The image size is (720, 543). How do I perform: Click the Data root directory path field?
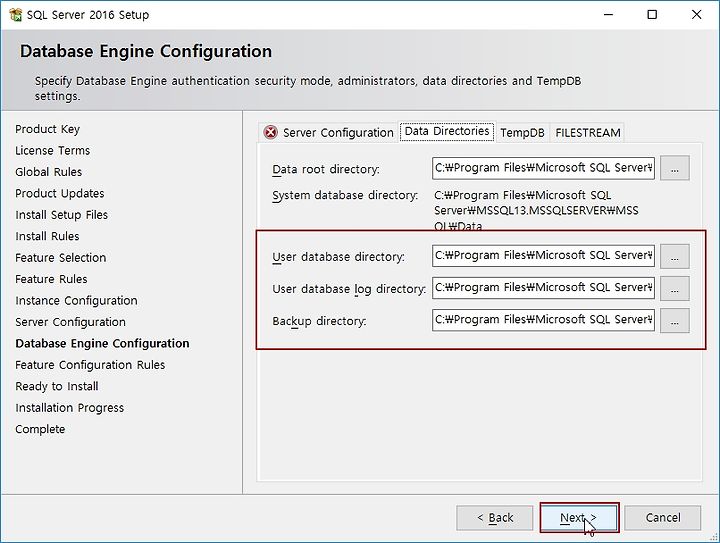(x=543, y=168)
